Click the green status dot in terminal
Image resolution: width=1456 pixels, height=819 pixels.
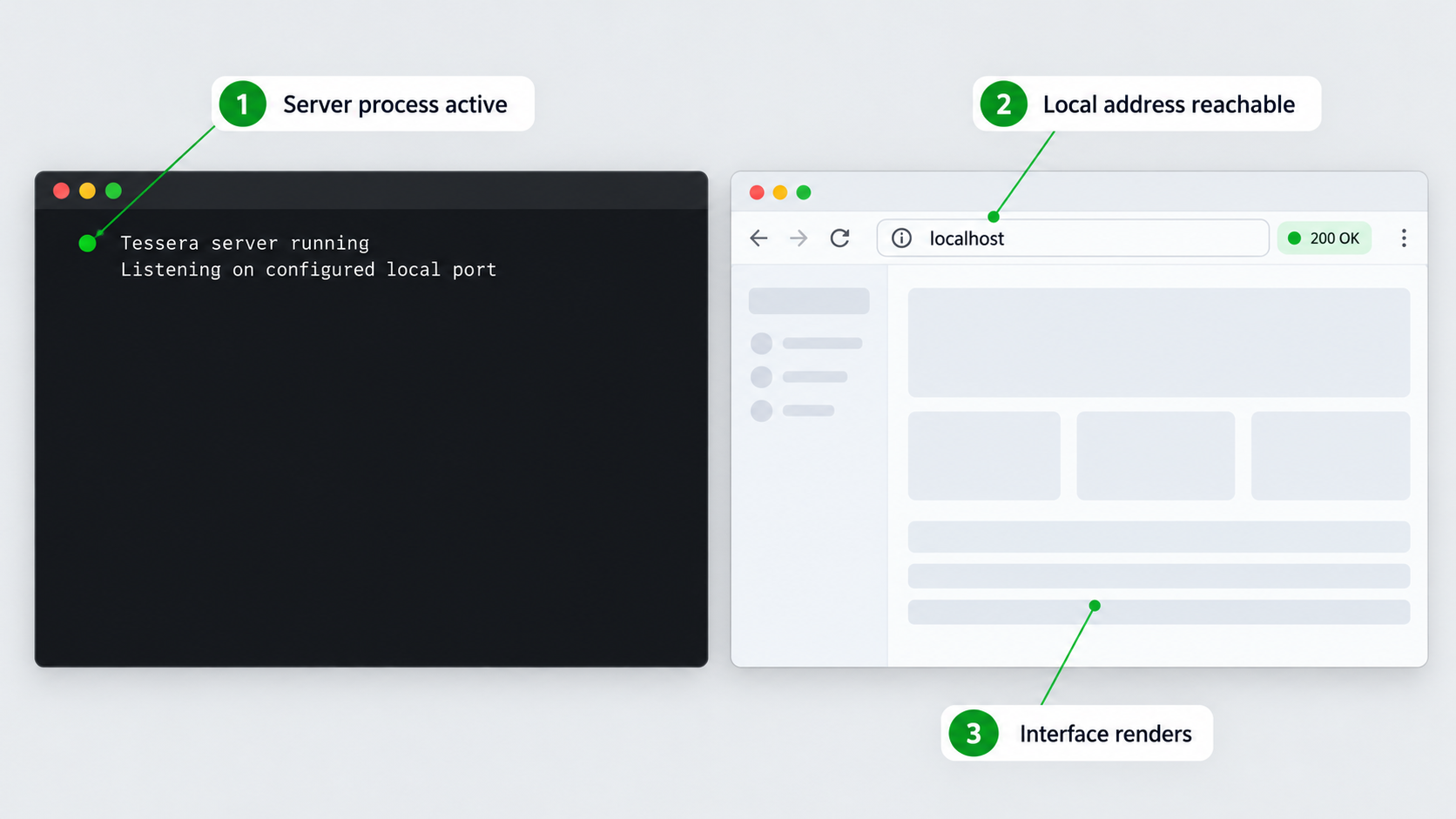click(87, 244)
